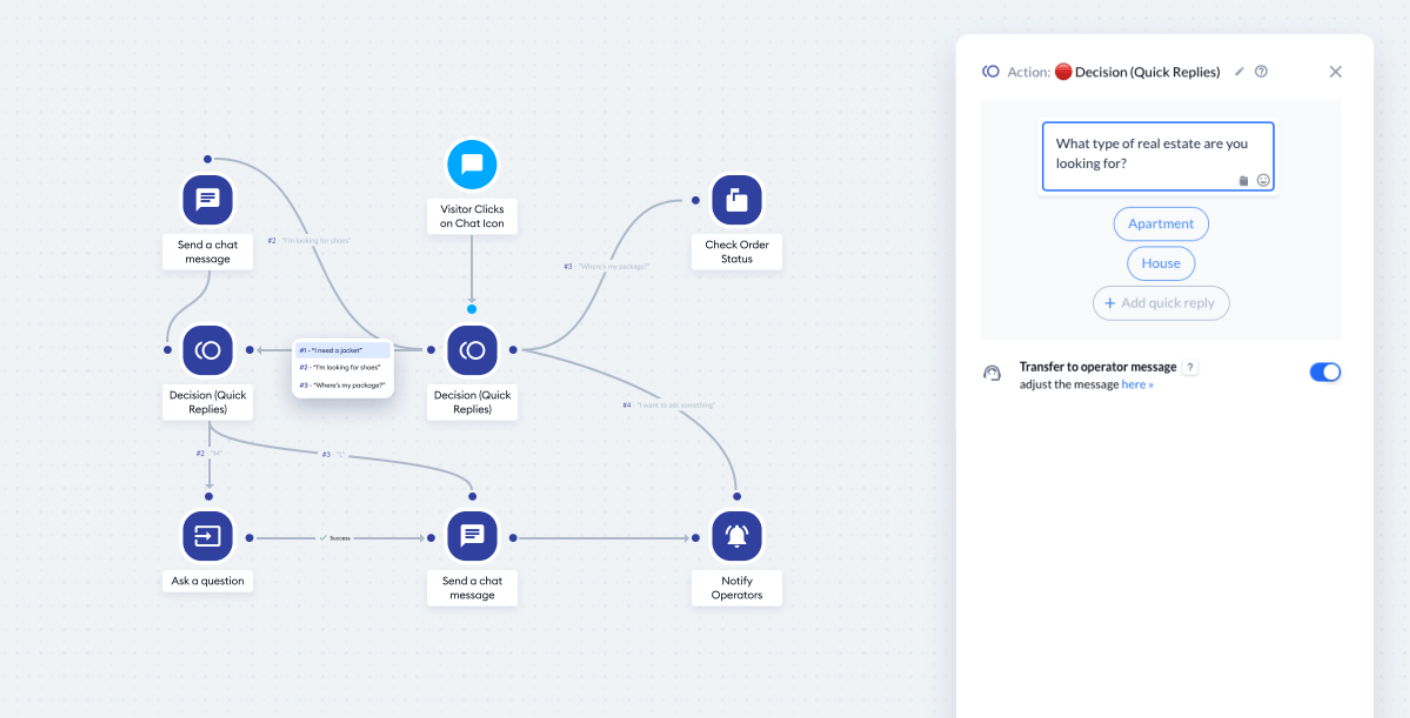Select the Decision node below Visitor Clicks trigger
The width and height of the screenshot is (1410, 718).
coord(472,350)
